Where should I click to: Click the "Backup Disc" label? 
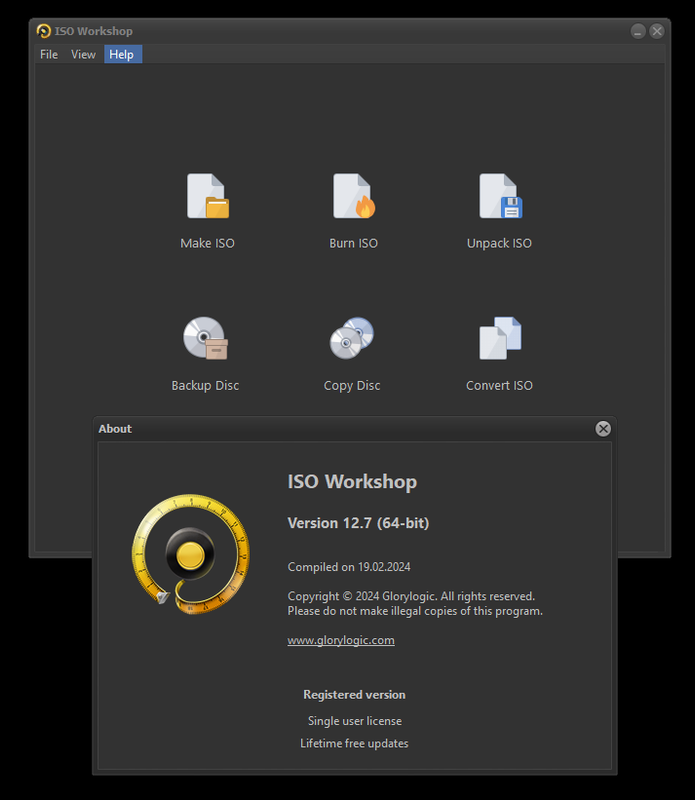click(x=205, y=386)
